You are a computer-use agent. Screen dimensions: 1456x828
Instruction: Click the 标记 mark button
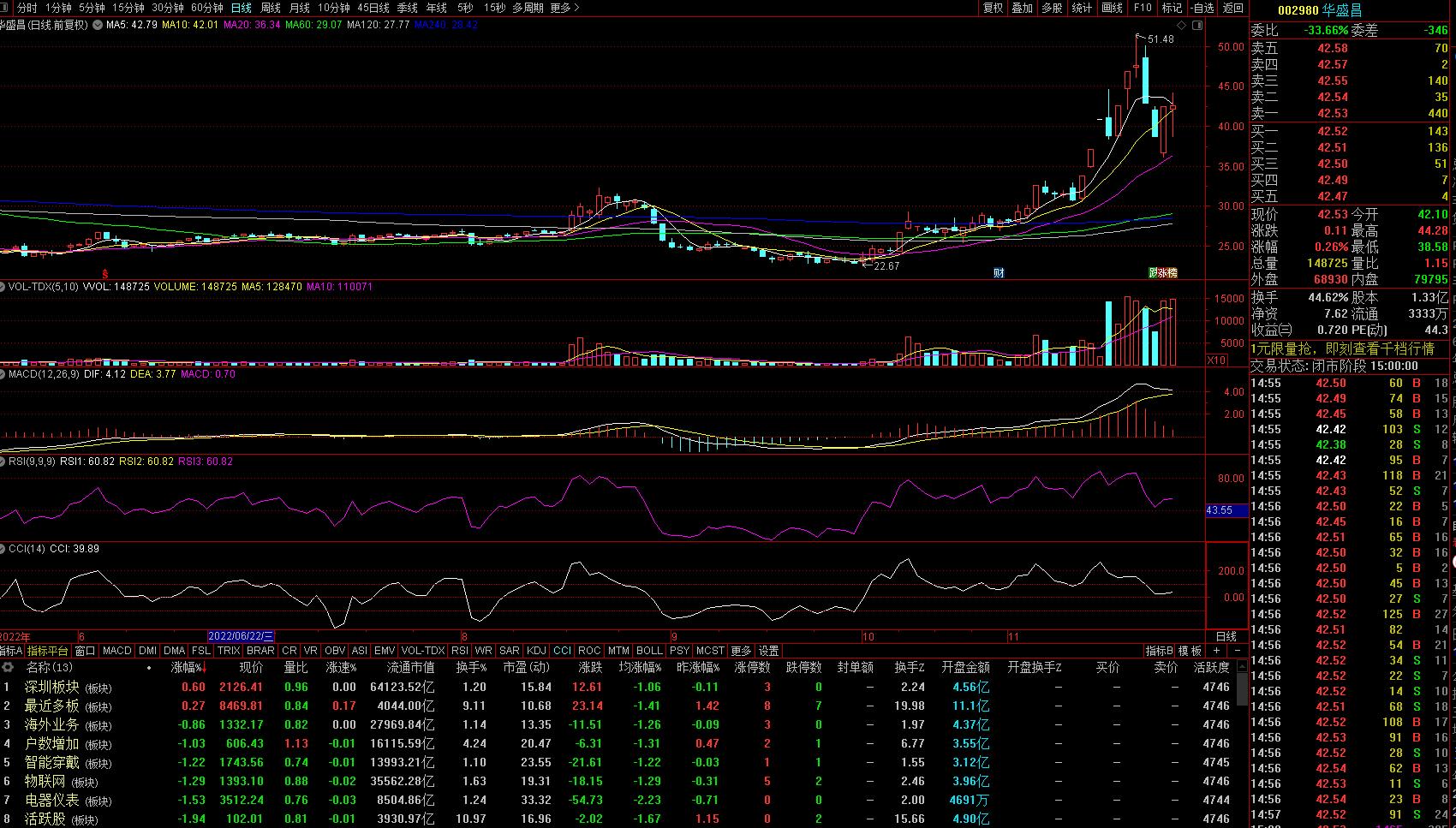[1172, 8]
